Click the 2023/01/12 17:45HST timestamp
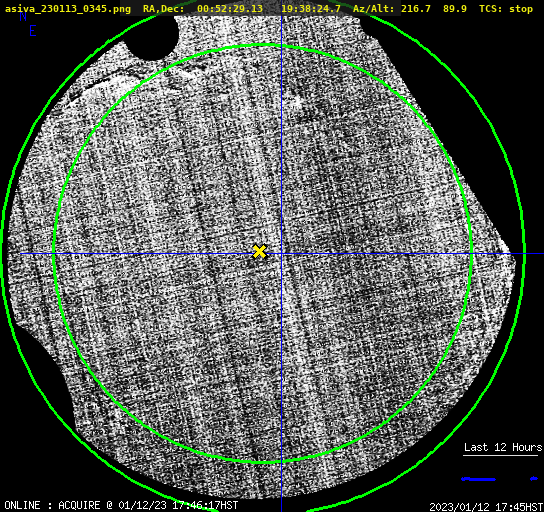 (x=486, y=507)
